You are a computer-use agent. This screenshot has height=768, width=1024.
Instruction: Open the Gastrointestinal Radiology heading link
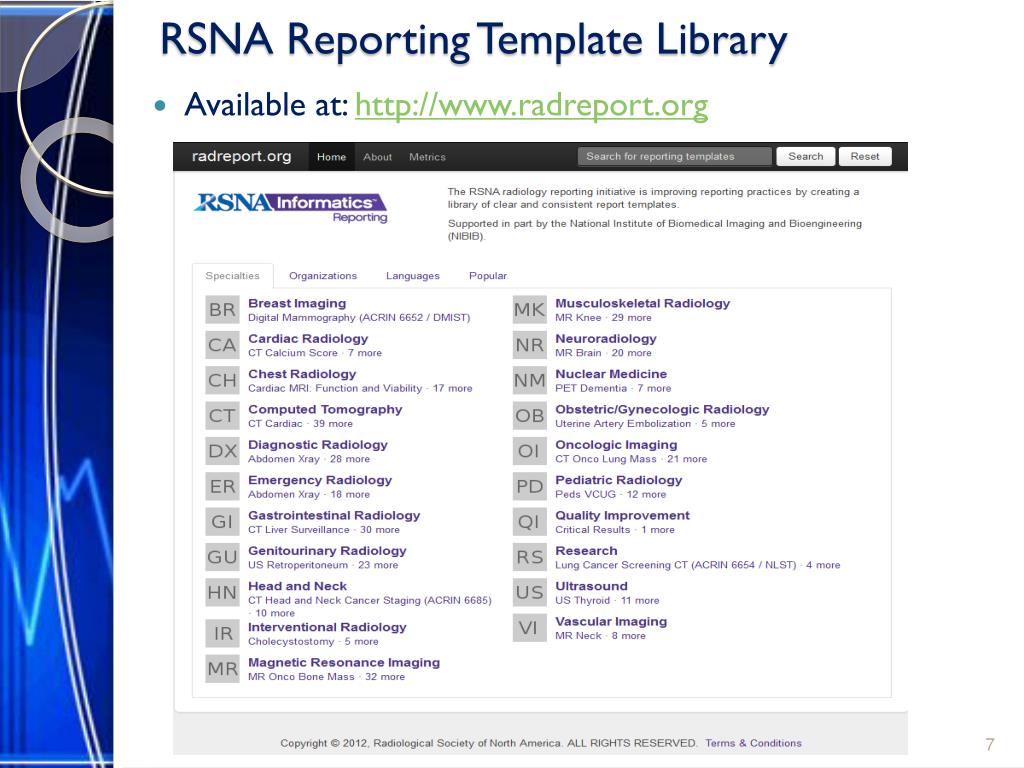pyautogui.click(x=334, y=515)
